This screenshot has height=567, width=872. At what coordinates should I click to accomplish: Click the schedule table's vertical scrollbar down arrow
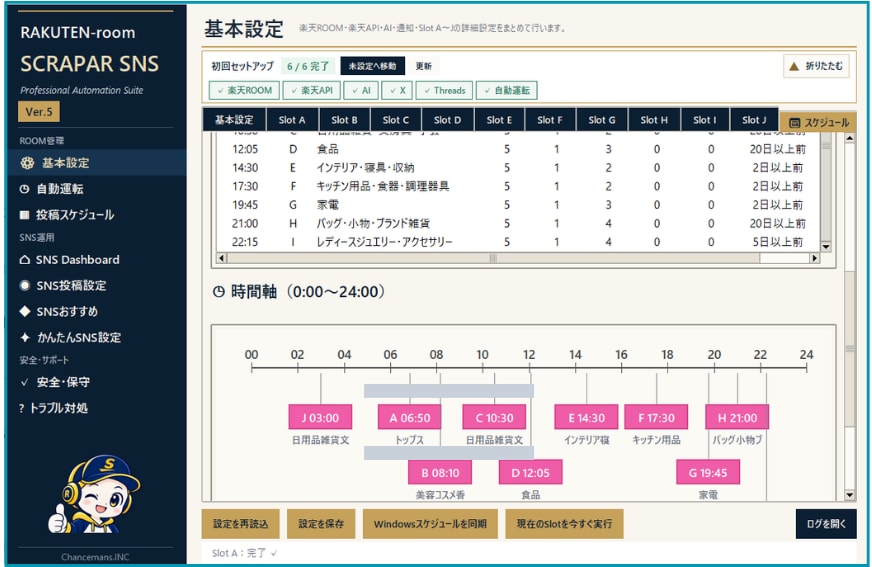tap(826, 246)
